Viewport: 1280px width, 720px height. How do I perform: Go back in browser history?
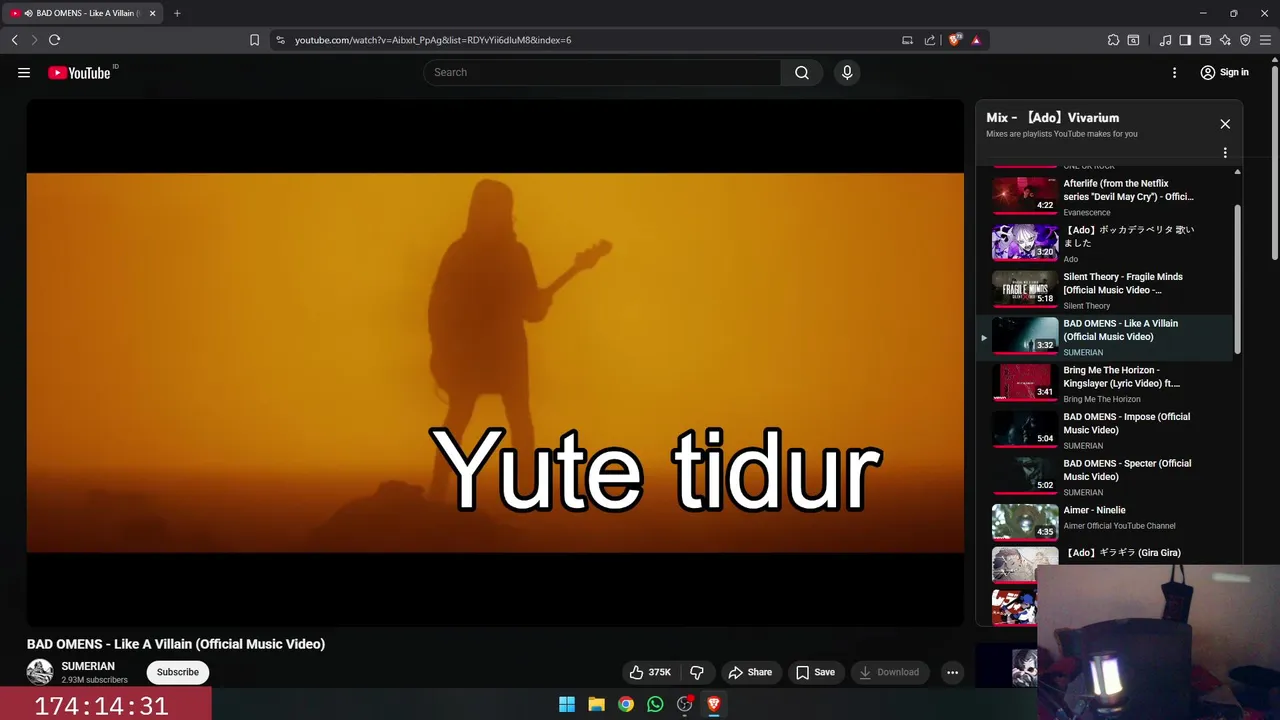14,40
